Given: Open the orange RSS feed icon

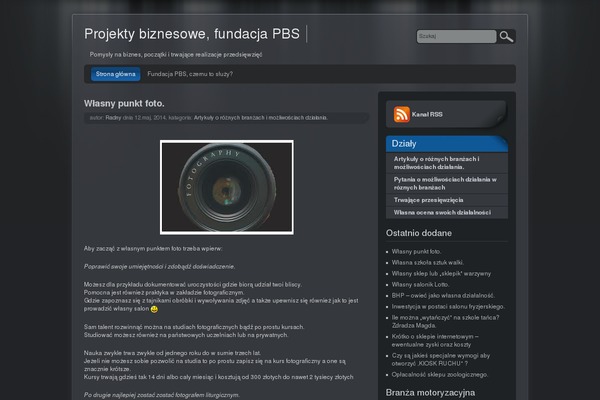Looking at the screenshot, I should pos(401,114).
